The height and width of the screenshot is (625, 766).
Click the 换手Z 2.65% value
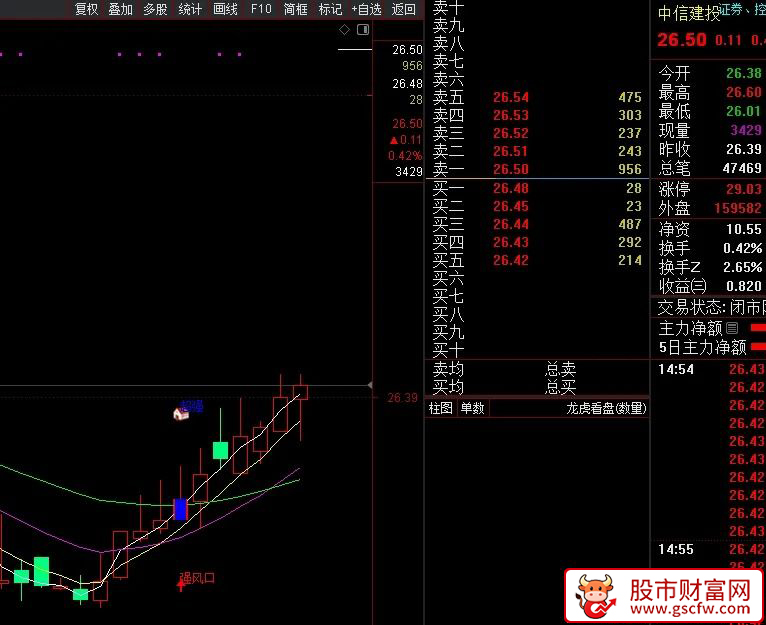click(743, 267)
